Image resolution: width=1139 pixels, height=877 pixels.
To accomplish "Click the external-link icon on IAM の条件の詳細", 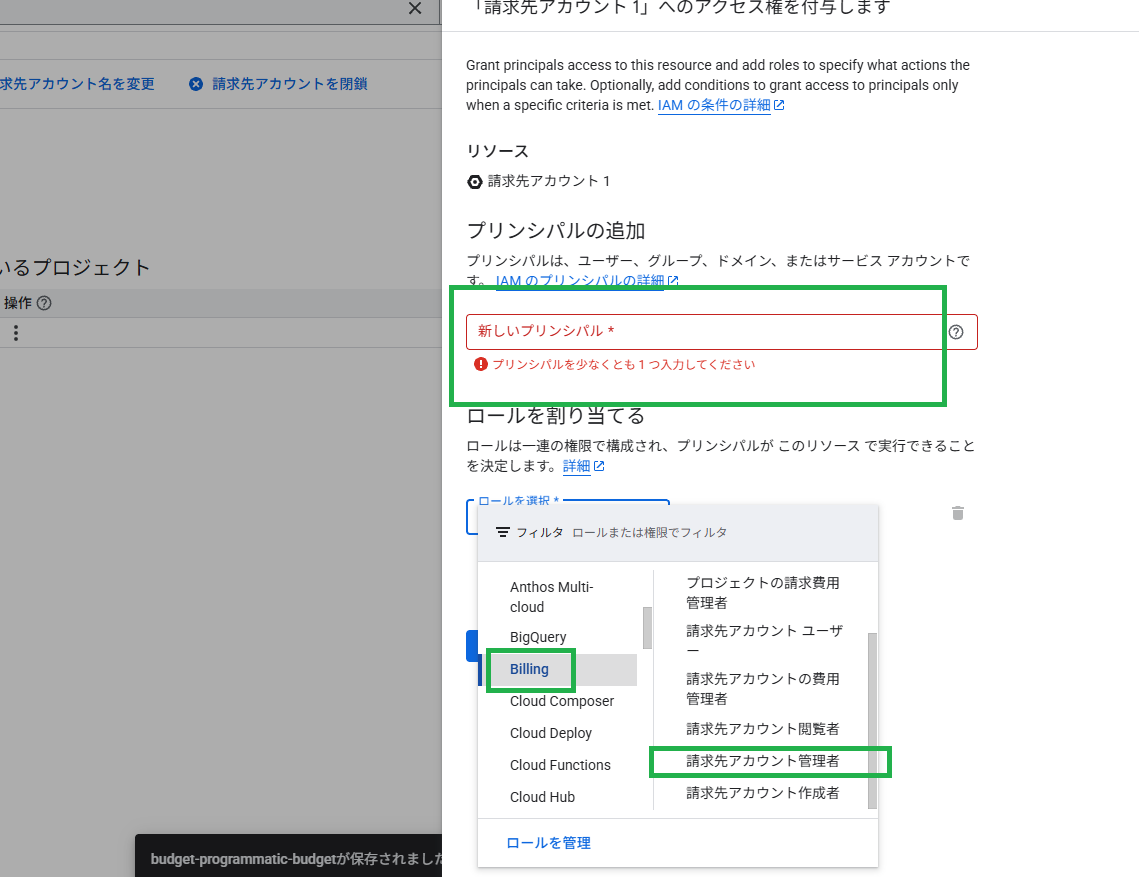I will (778, 104).
